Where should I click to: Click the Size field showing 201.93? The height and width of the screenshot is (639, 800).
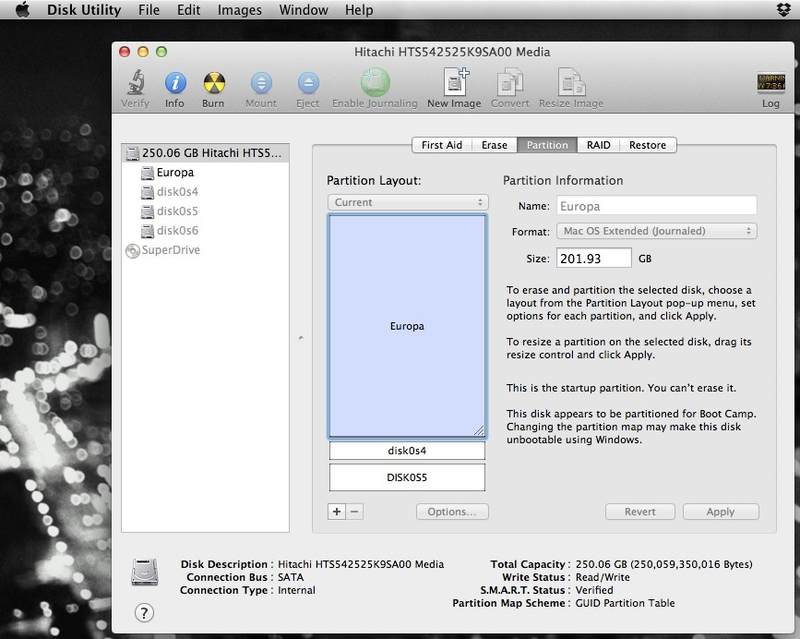pyautogui.click(x=593, y=258)
